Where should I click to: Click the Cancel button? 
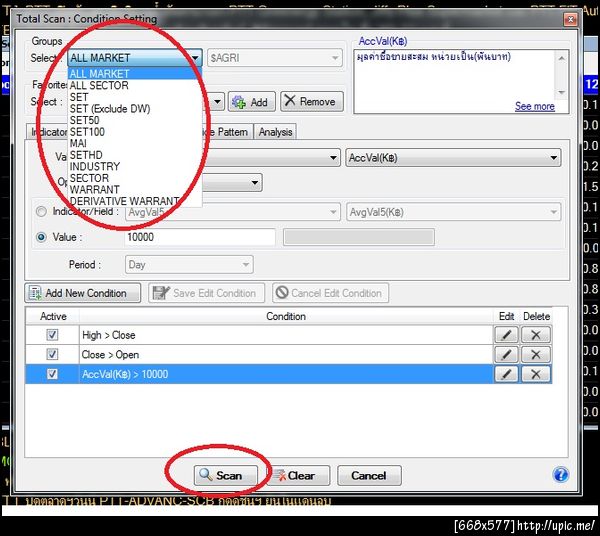click(x=369, y=476)
